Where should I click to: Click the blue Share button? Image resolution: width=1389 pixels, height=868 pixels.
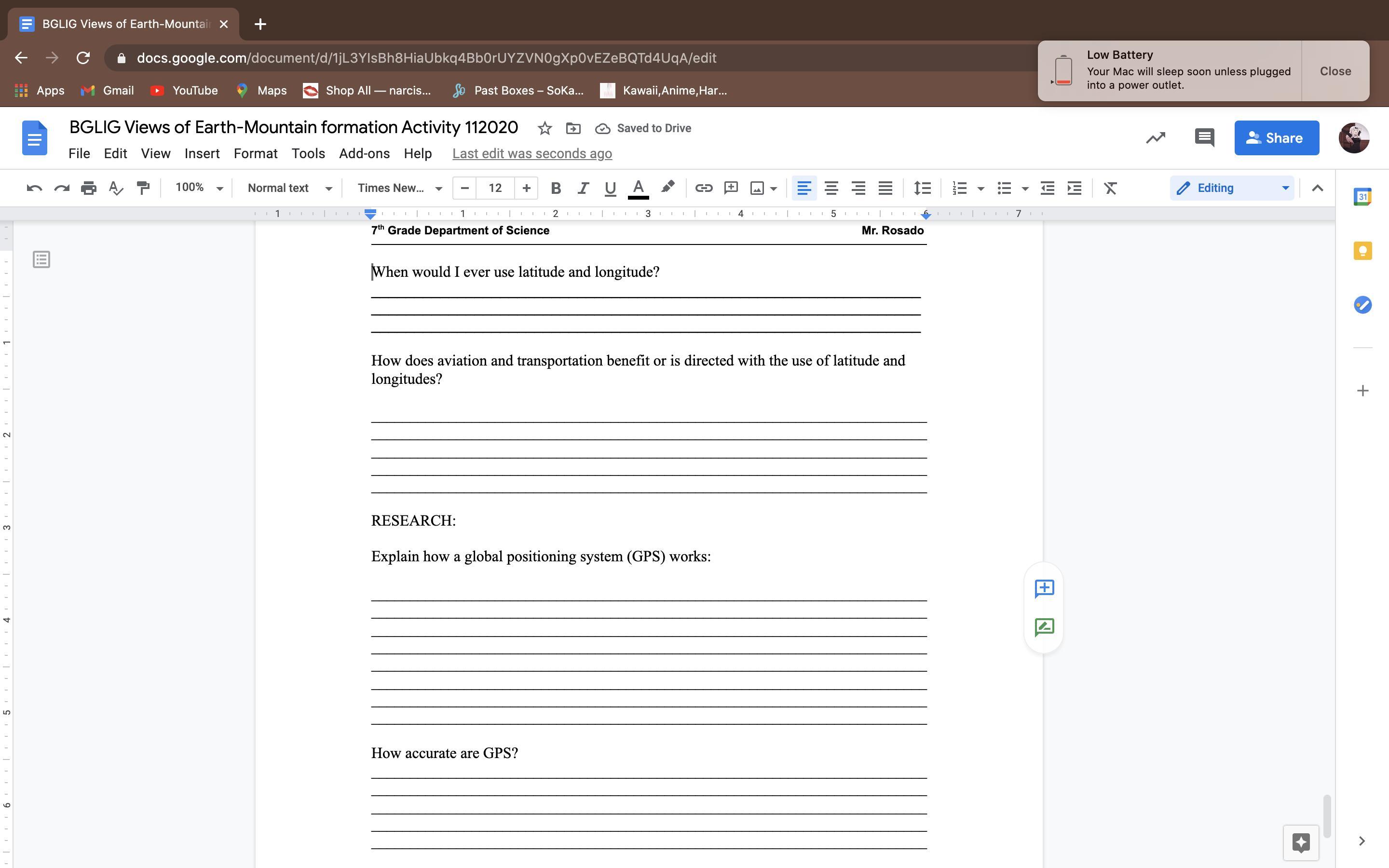point(1276,138)
